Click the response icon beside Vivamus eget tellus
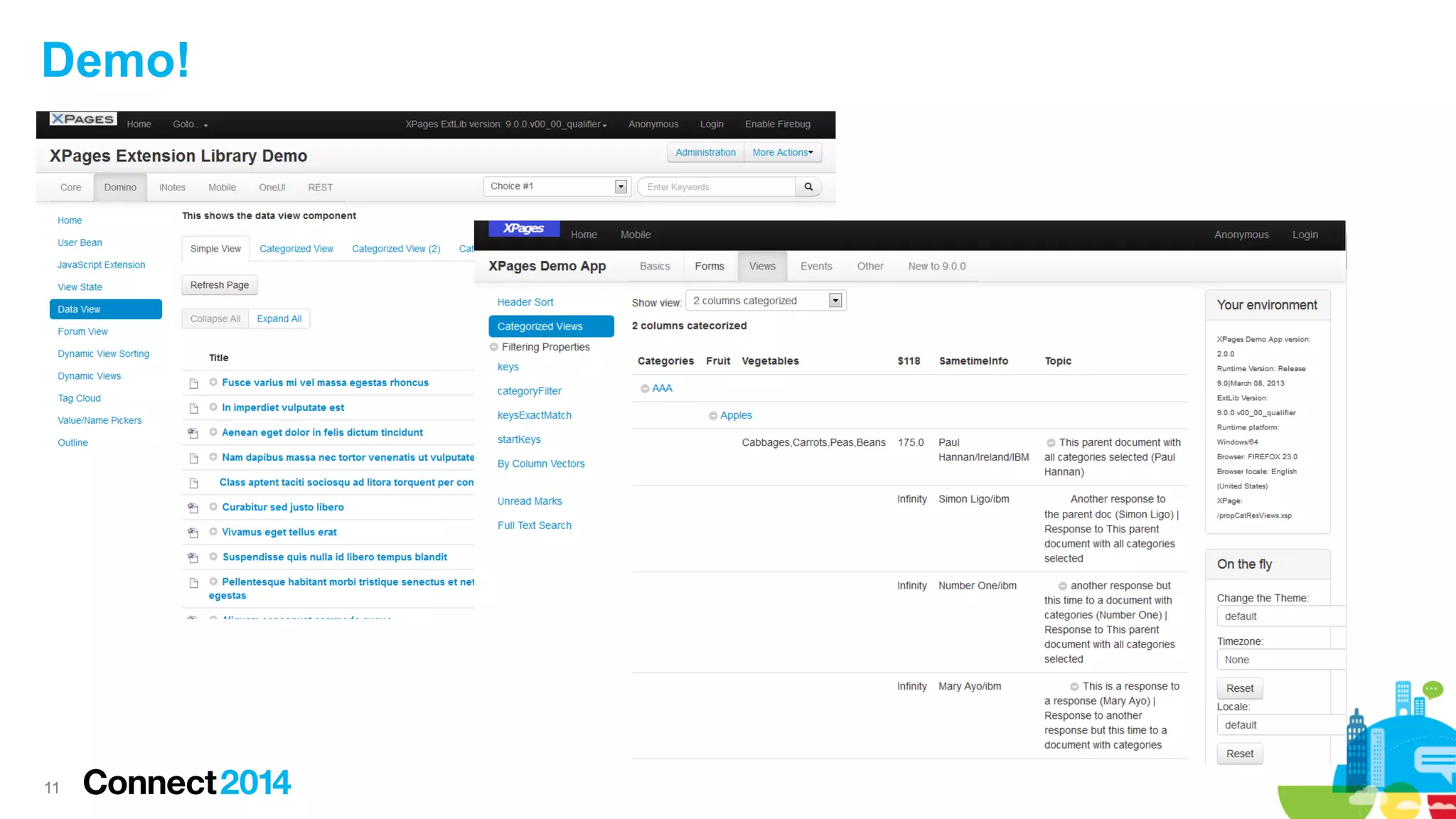Screen dimensions: 1456x819 tap(193, 532)
